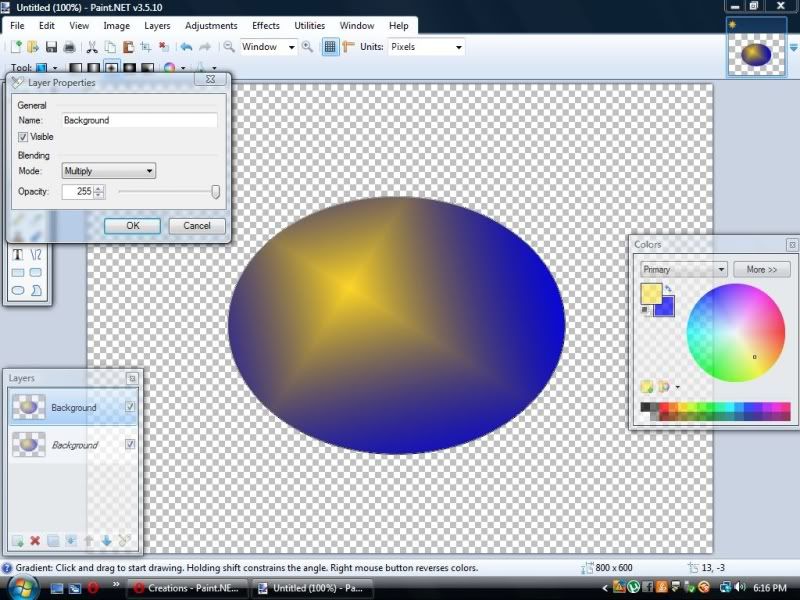Screen dimensions: 800x600
Task: Toggle visibility of the bottom italic Background layer
Action: click(130, 444)
